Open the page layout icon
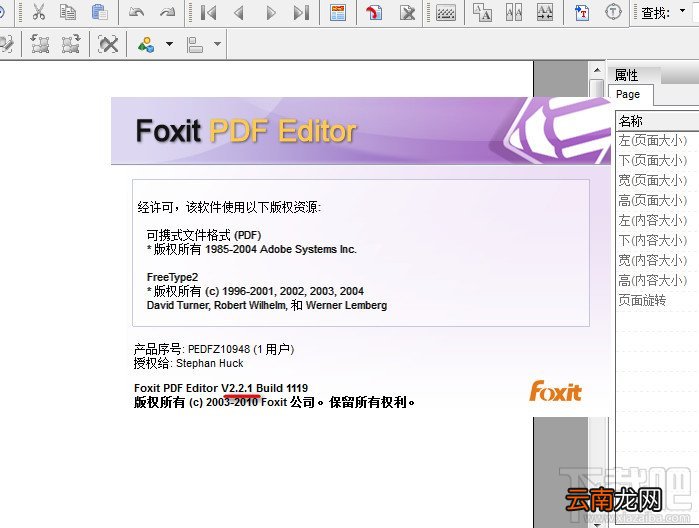The image size is (699, 528). click(x=338, y=12)
